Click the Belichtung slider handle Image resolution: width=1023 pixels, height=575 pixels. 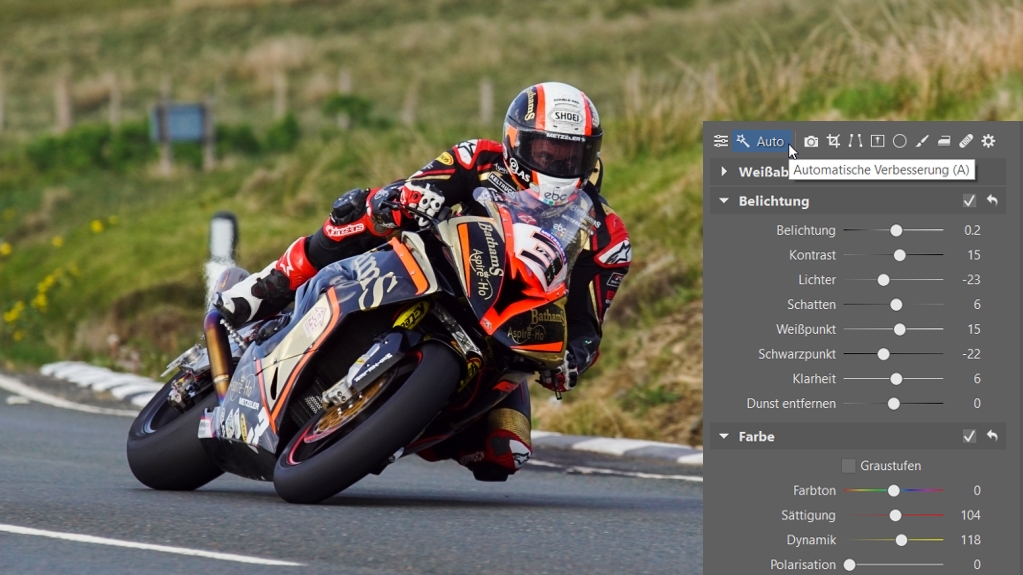(x=896, y=230)
